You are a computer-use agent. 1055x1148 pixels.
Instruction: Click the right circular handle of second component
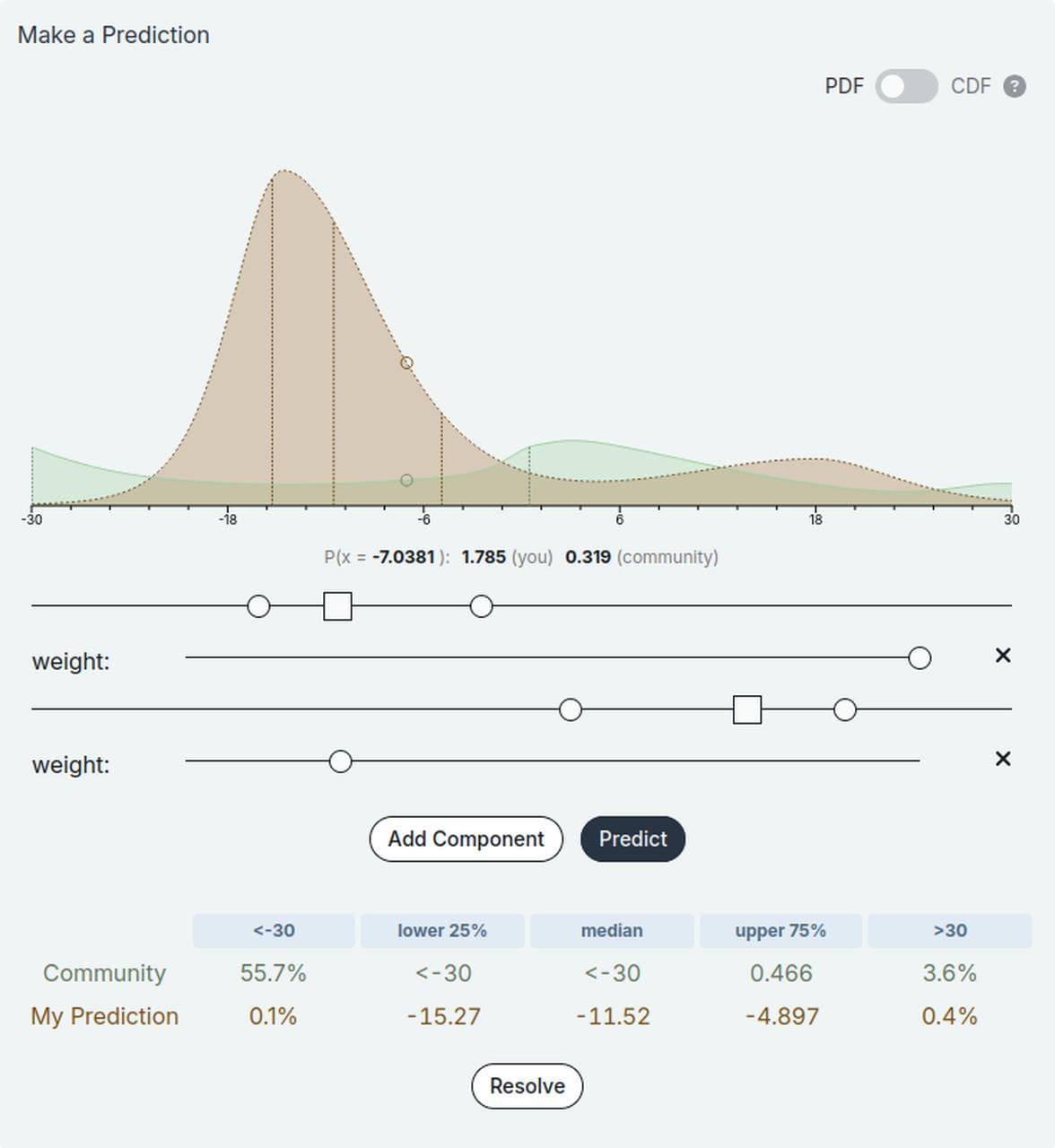[844, 709]
